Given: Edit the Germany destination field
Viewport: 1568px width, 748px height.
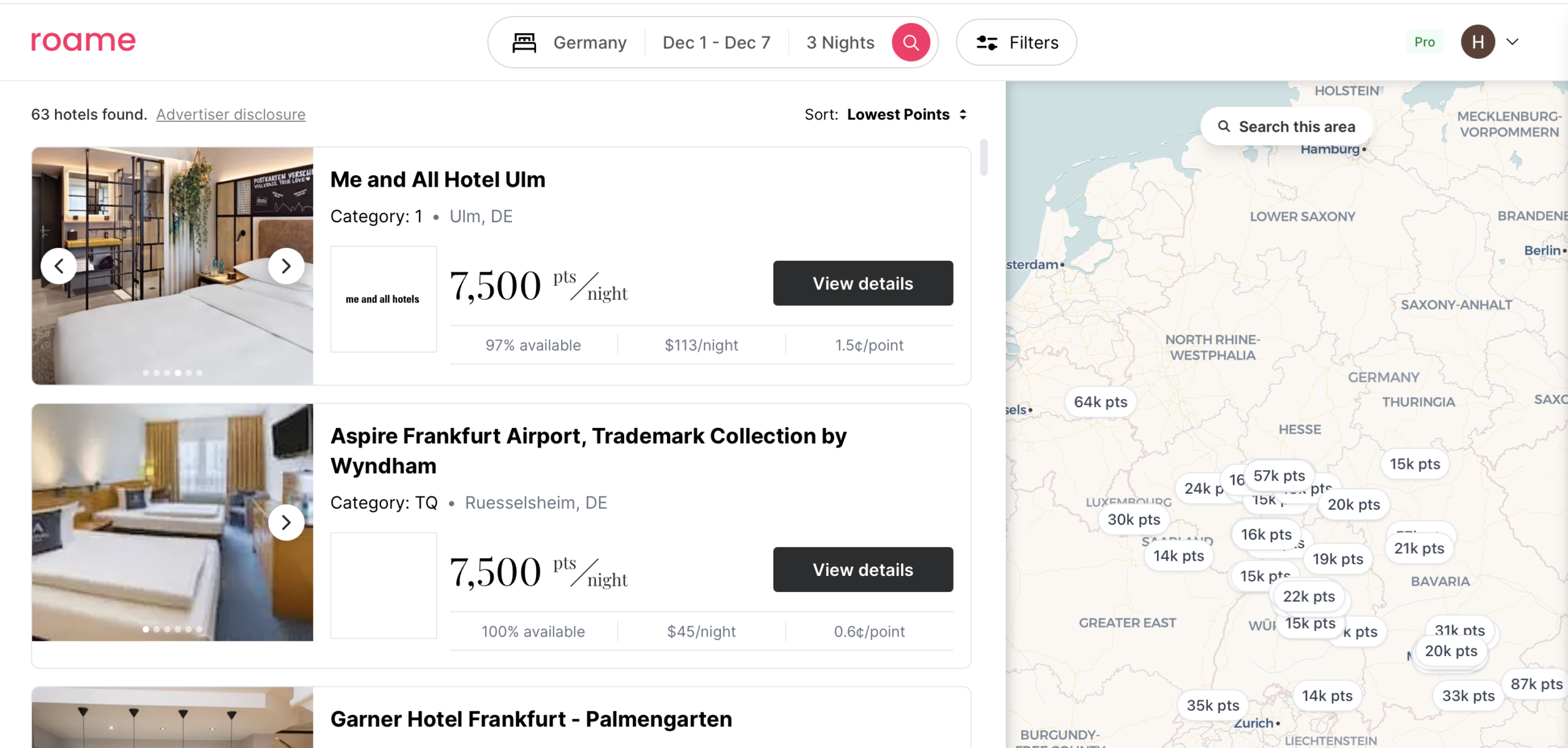Looking at the screenshot, I should click(590, 42).
